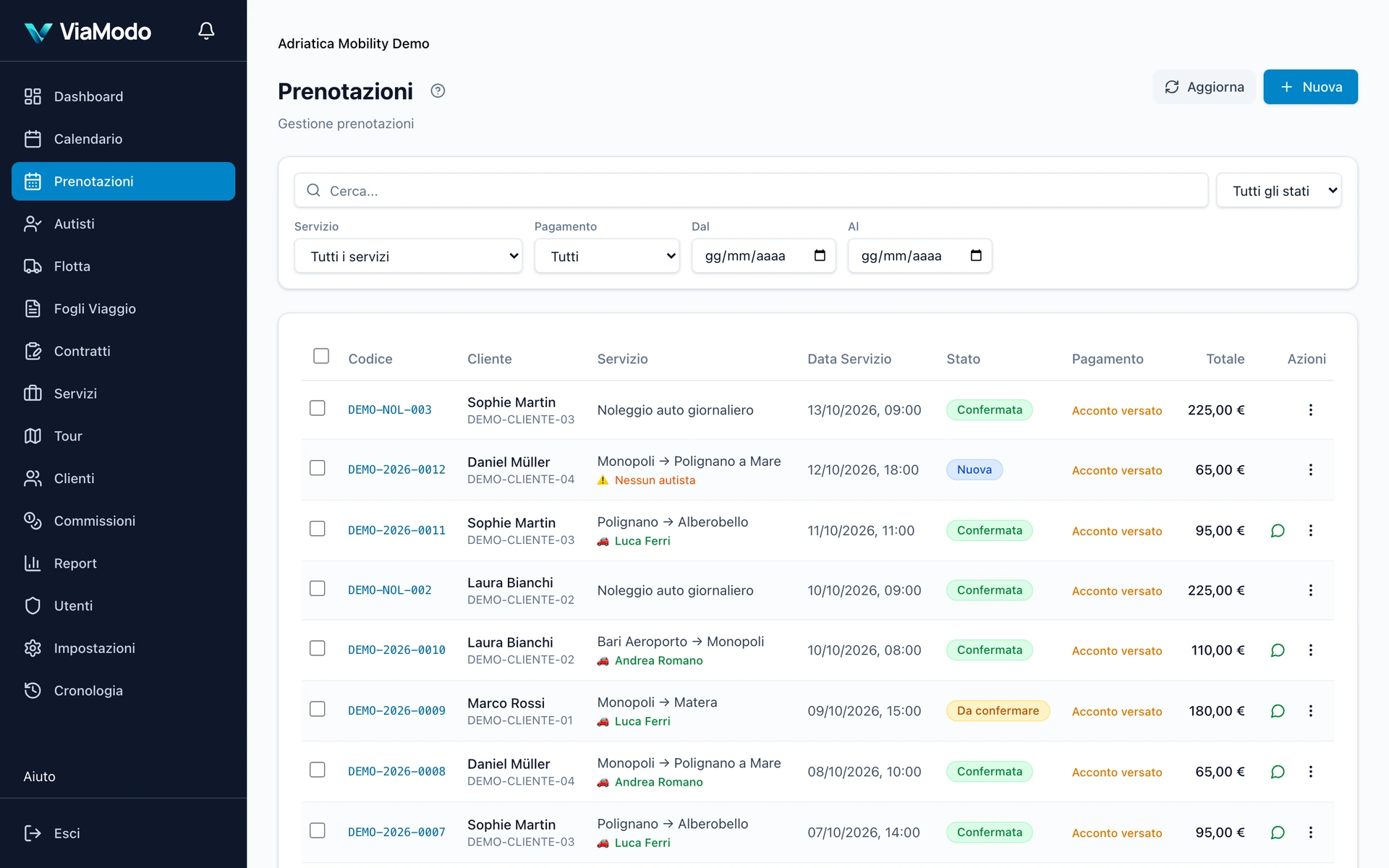1389x868 pixels.
Task: Create a booking with Nuova button
Action: click(x=1310, y=87)
